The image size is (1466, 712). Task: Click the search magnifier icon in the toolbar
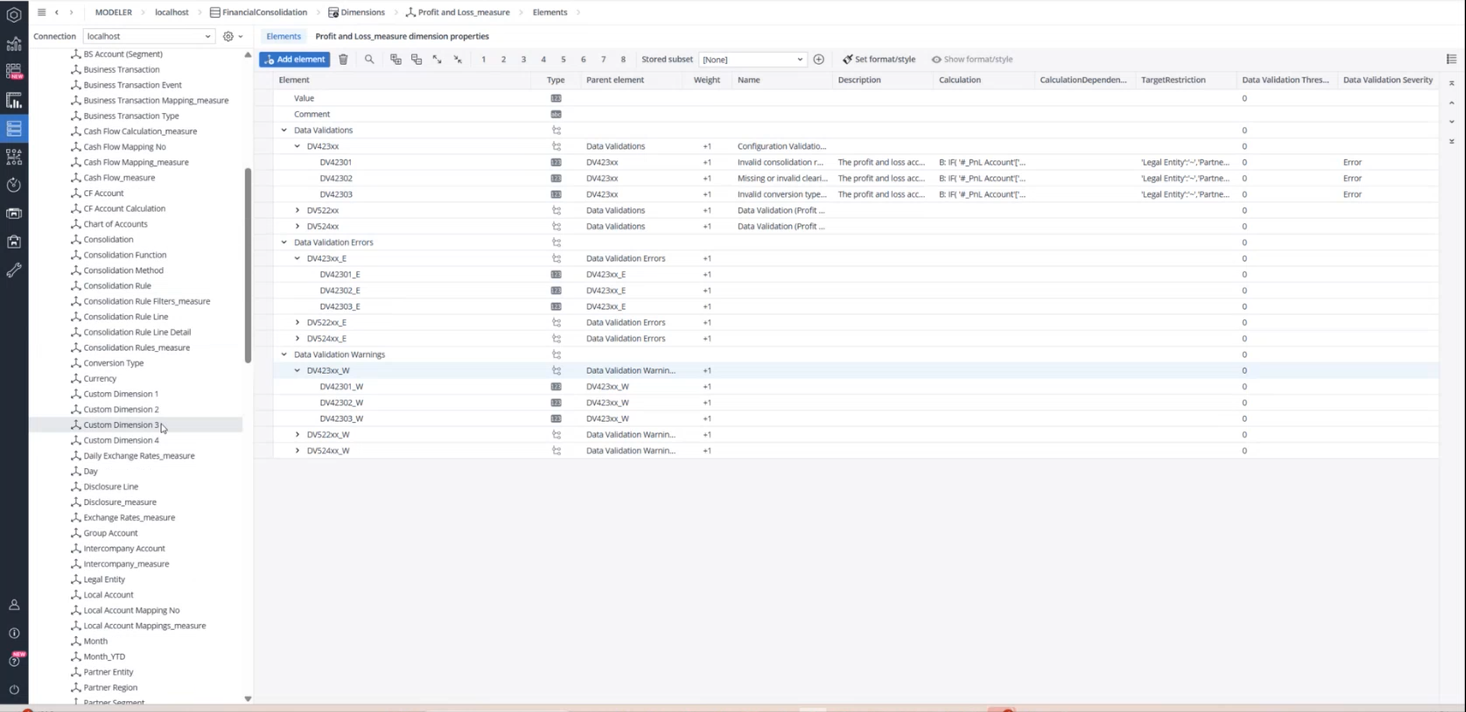369,60
